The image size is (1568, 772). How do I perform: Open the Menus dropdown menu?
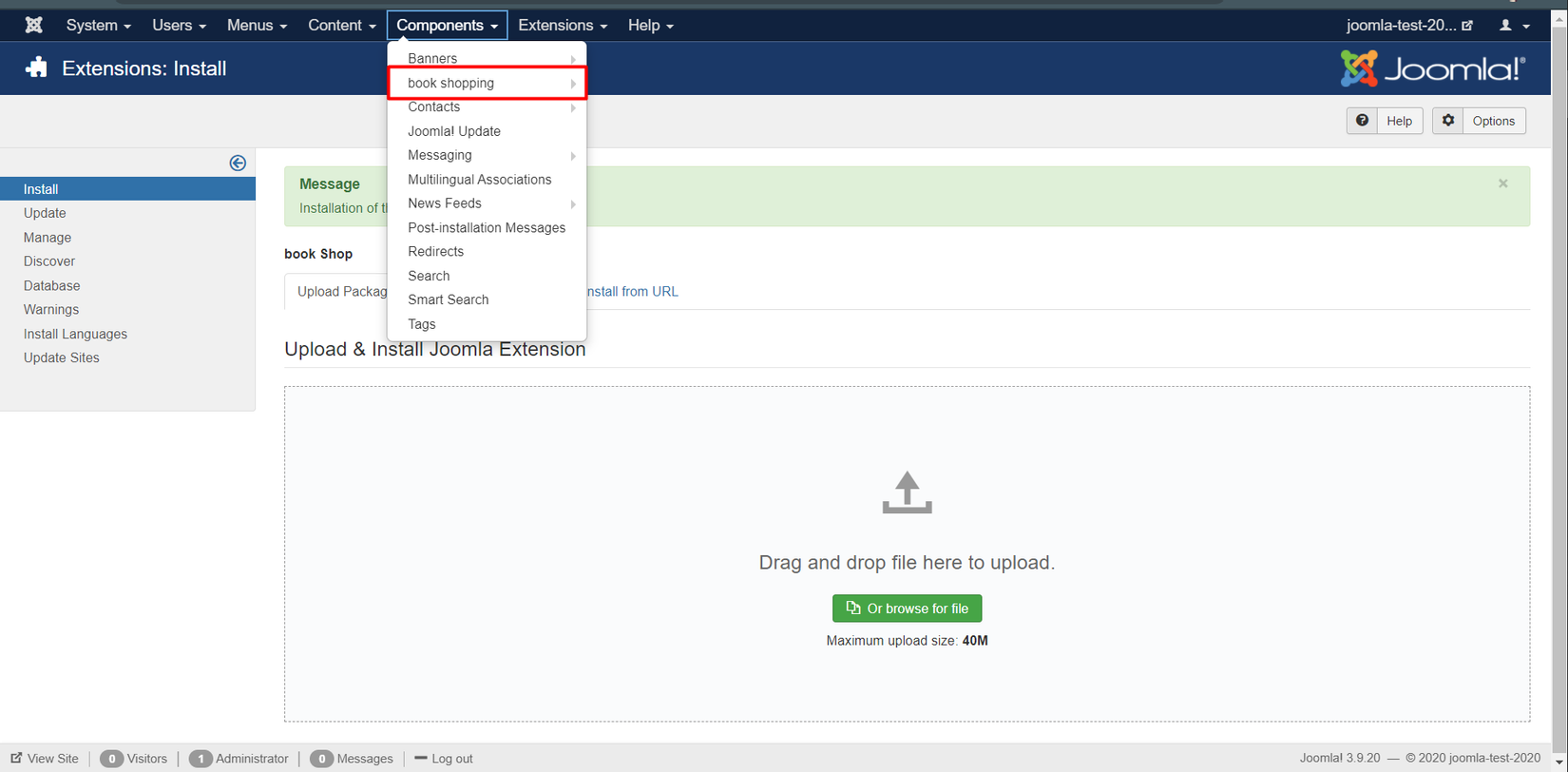pos(257,26)
